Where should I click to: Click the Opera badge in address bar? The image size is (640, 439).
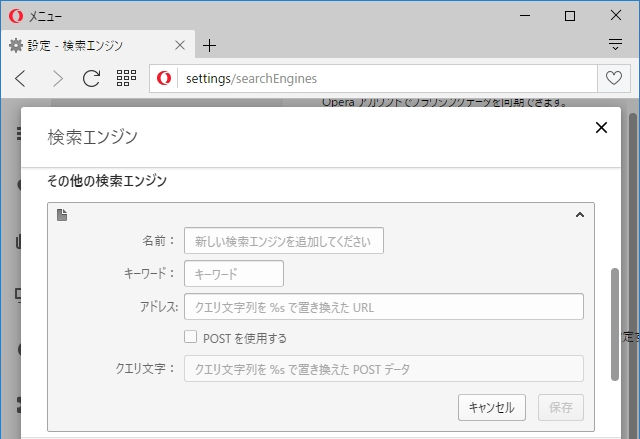(164, 78)
